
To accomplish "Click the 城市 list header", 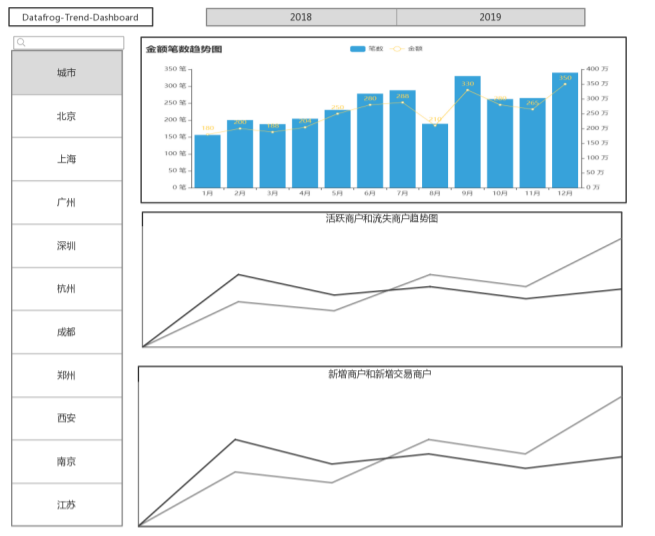I will pos(67,73).
